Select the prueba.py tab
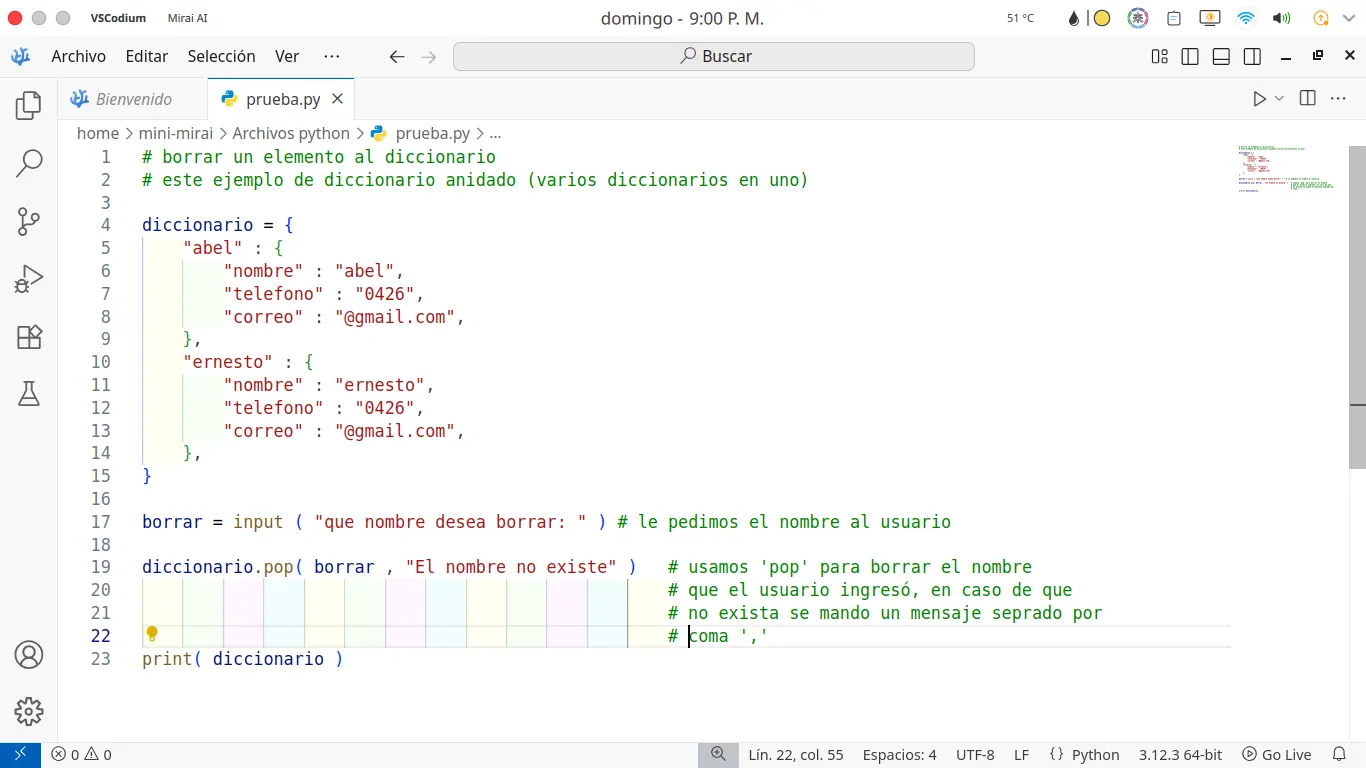This screenshot has width=1366, height=768. 282,99
